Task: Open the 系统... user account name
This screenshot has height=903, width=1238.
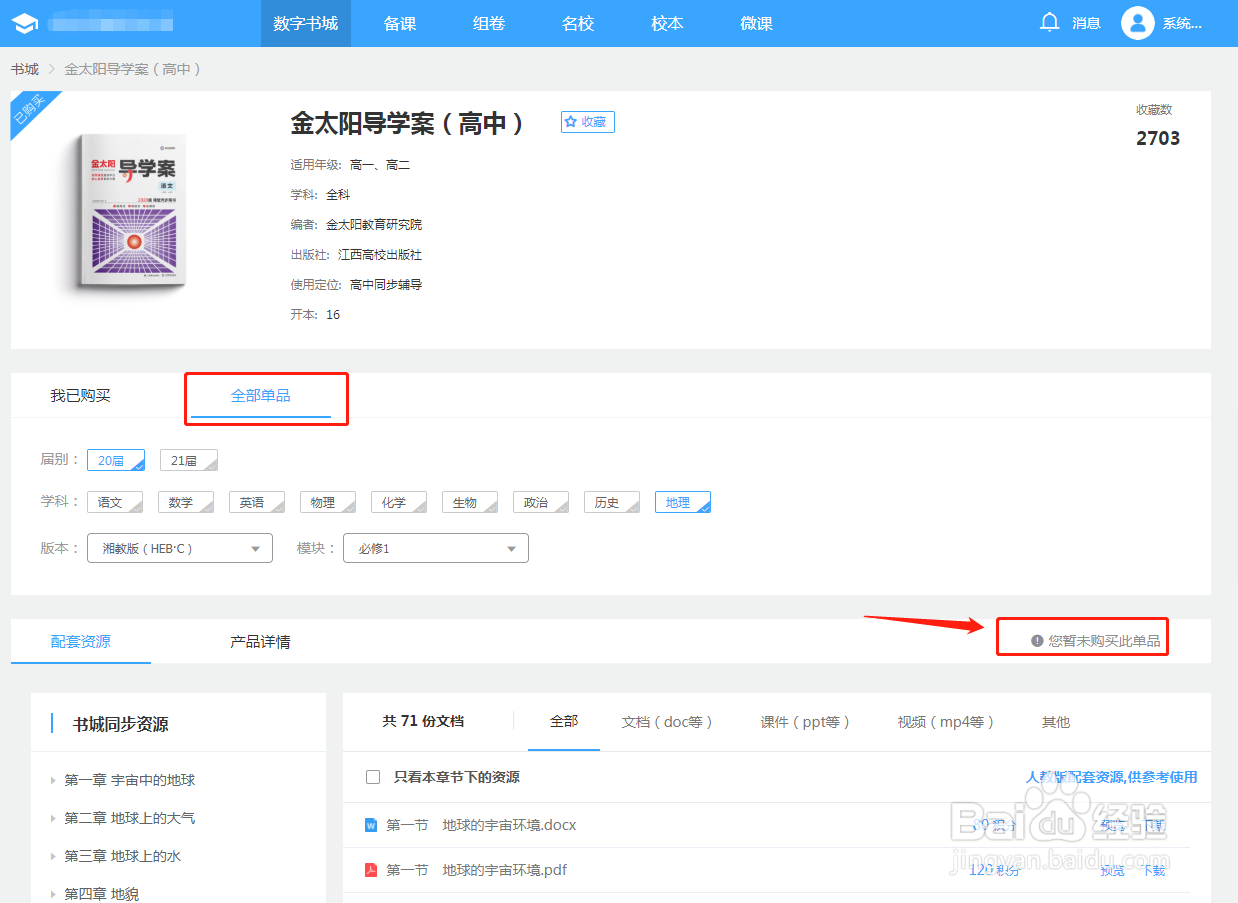Action: 1182,23
